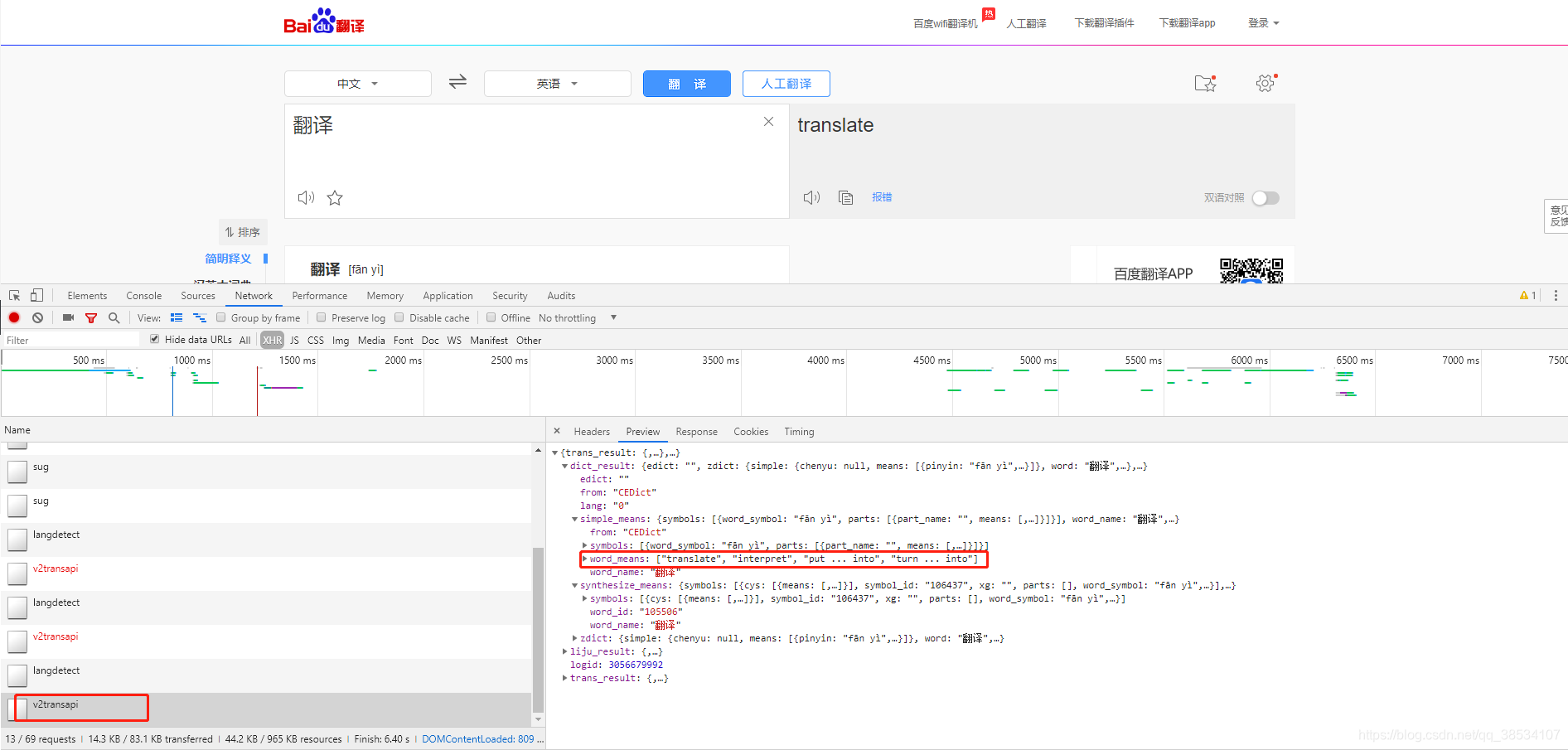This screenshot has height=750, width=1568.
Task: Open Download translation plugin link
Action: click(x=1104, y=23)
